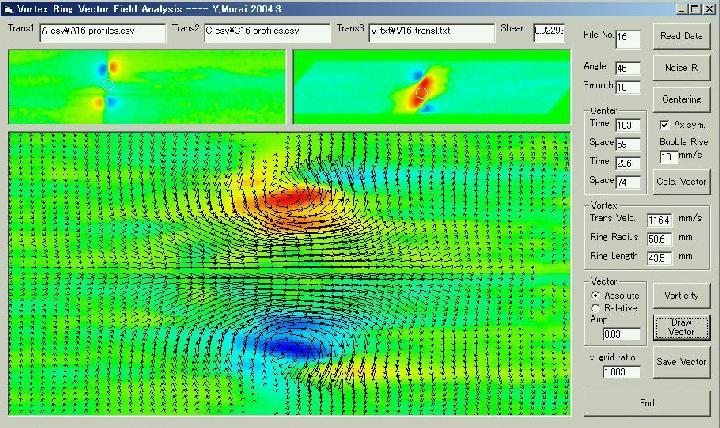The height and width of the screenshot is (428, 720).
Task: Focus the Trans1 file path field
Action: (102, 31)
